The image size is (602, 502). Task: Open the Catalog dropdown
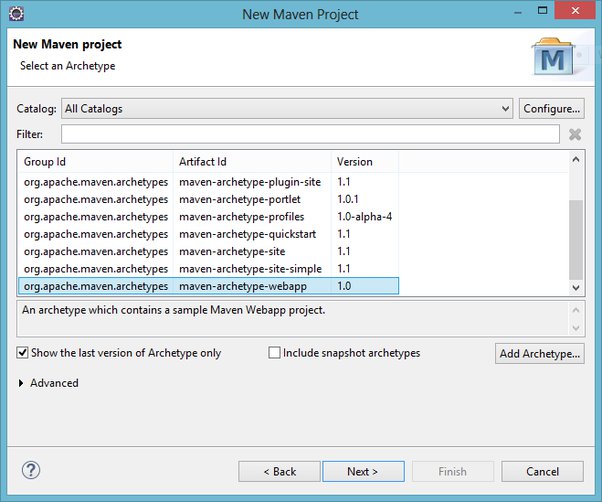[x=287, y=109]
